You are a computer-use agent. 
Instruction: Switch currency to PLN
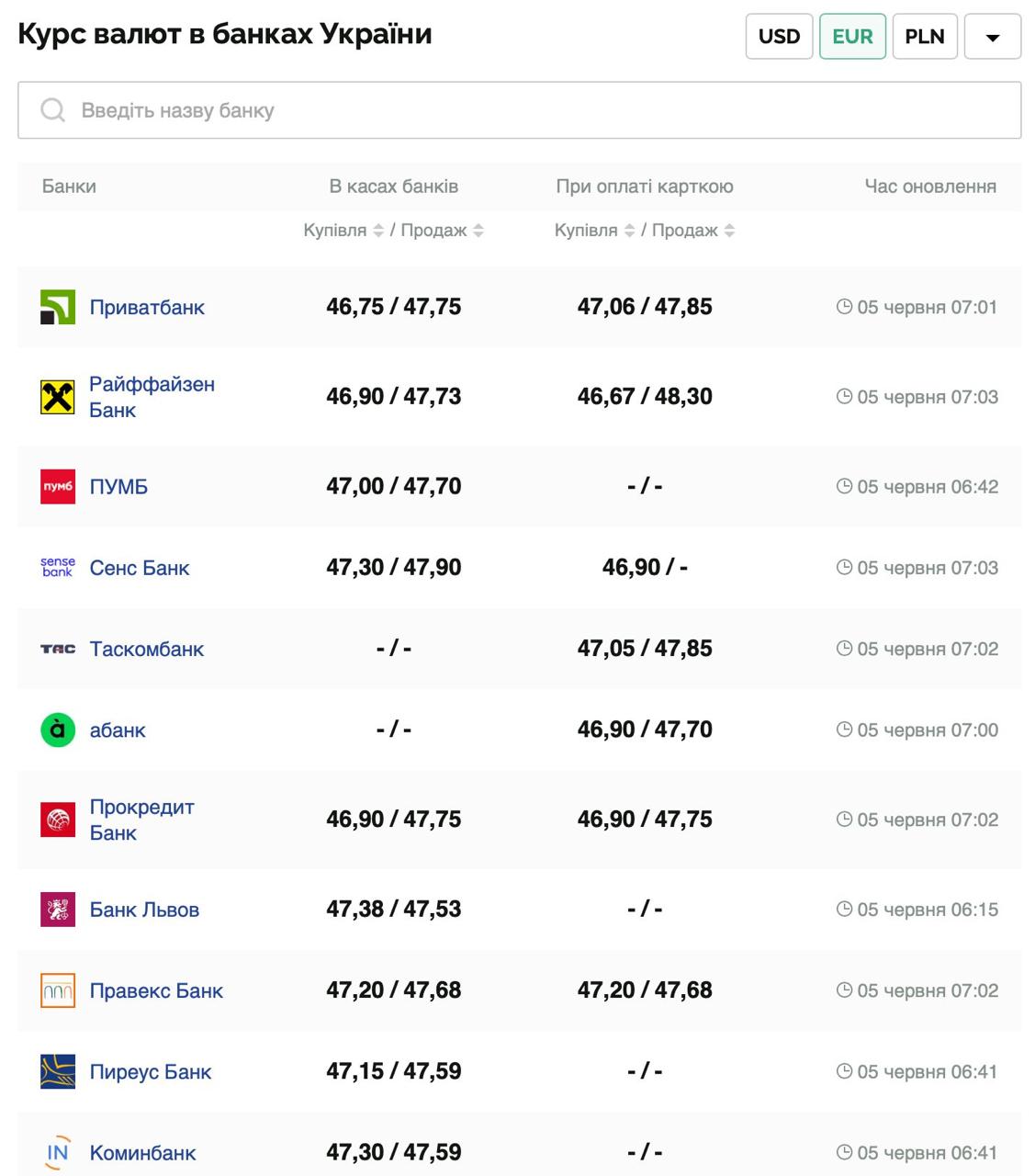[924, 37]
